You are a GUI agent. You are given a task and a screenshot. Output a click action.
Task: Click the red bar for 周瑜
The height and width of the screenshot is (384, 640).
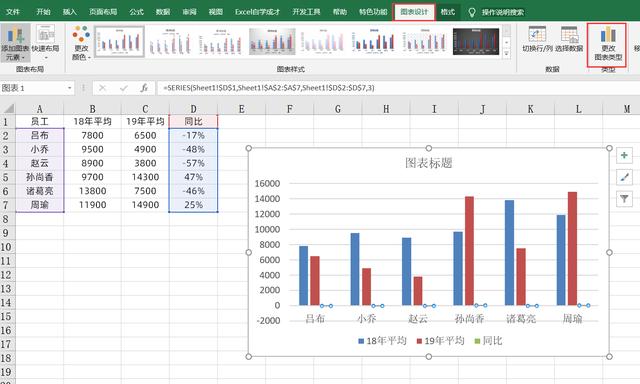coord(572,249)
